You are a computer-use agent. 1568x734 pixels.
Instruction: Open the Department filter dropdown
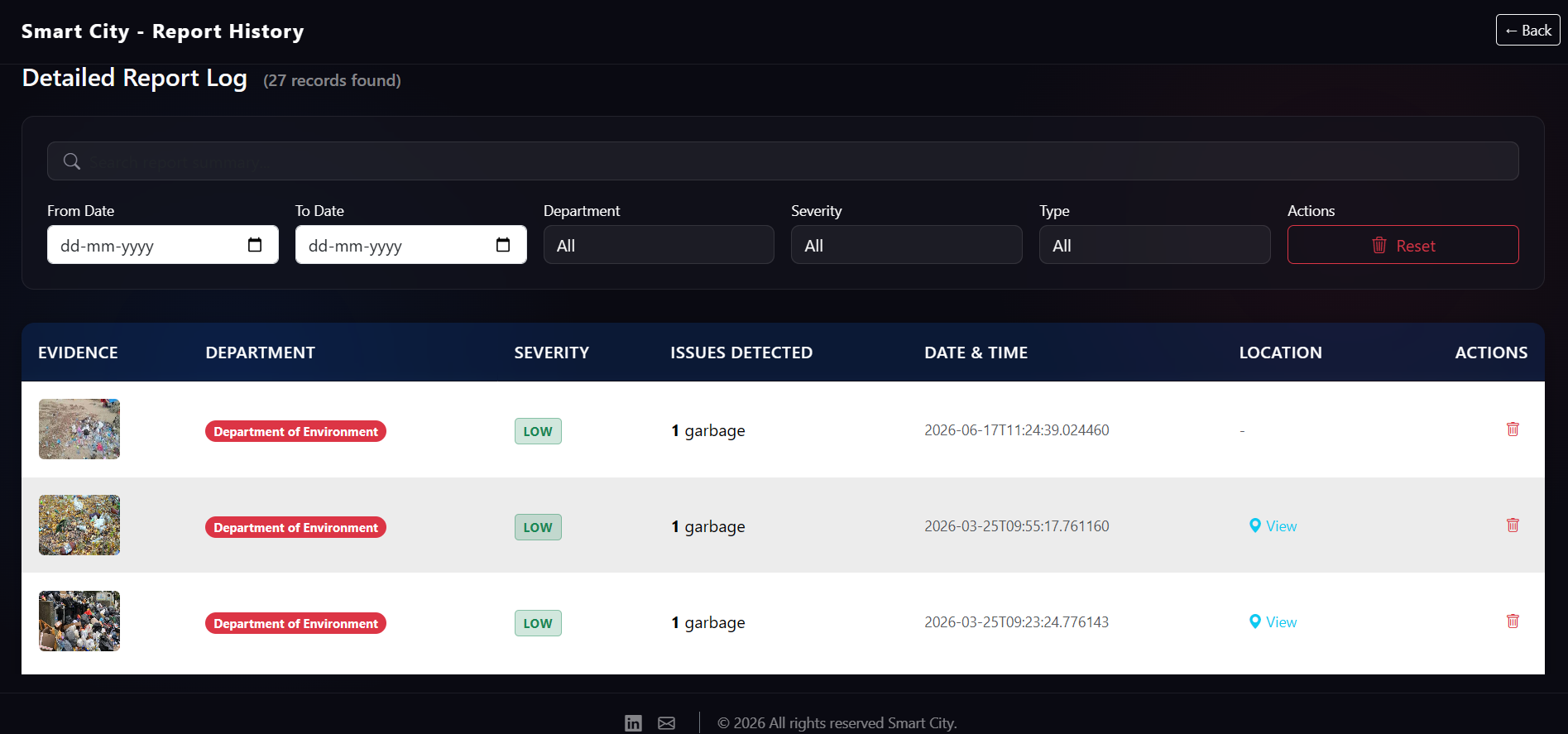659,245
